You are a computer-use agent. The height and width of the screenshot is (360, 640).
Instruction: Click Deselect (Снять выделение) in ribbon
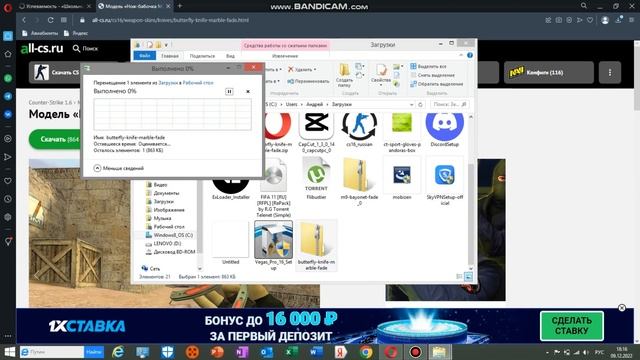tap(432, 75)
